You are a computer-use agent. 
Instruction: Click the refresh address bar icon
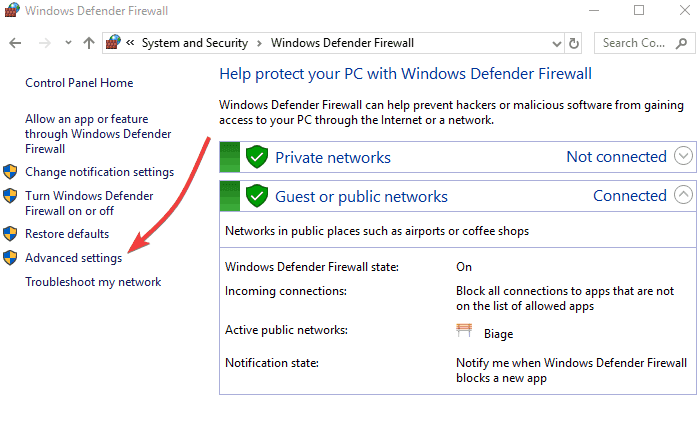pyautogui.click(x=574, y=44)
